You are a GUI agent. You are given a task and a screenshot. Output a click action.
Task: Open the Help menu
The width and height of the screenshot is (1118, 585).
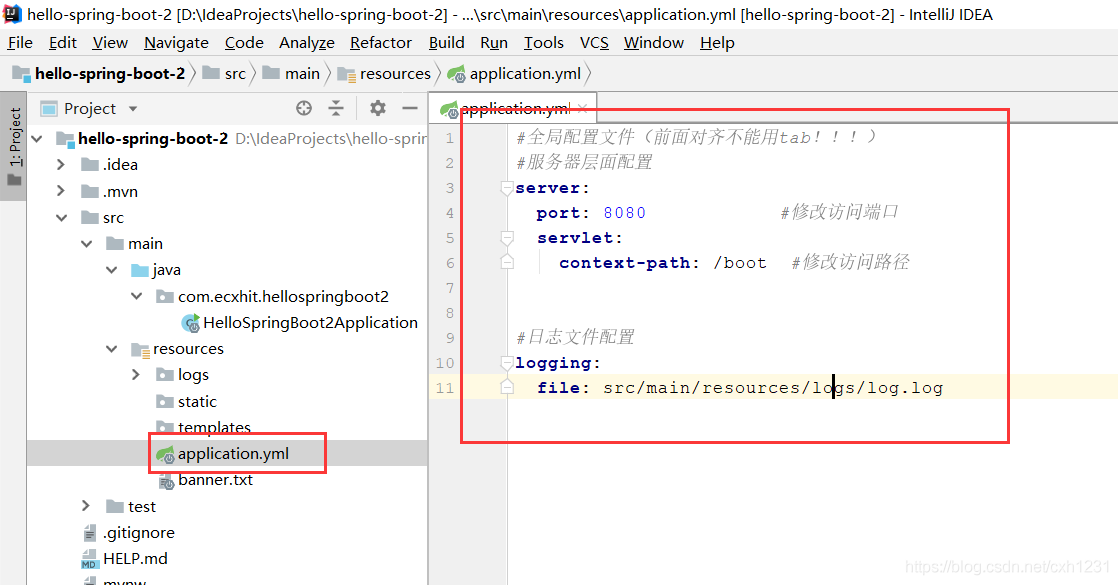point(717,43)
